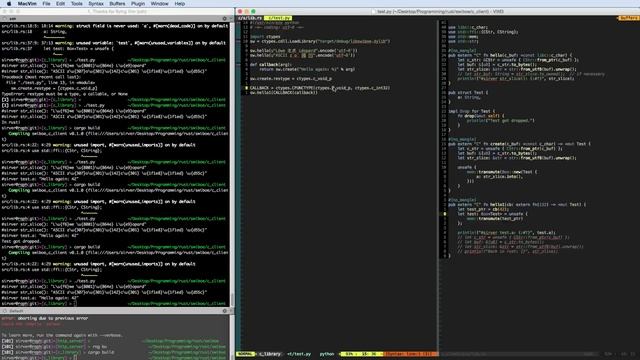640x360 pixels.
Task: Open the MacVim application menu
Action: (x=27, y=4)
